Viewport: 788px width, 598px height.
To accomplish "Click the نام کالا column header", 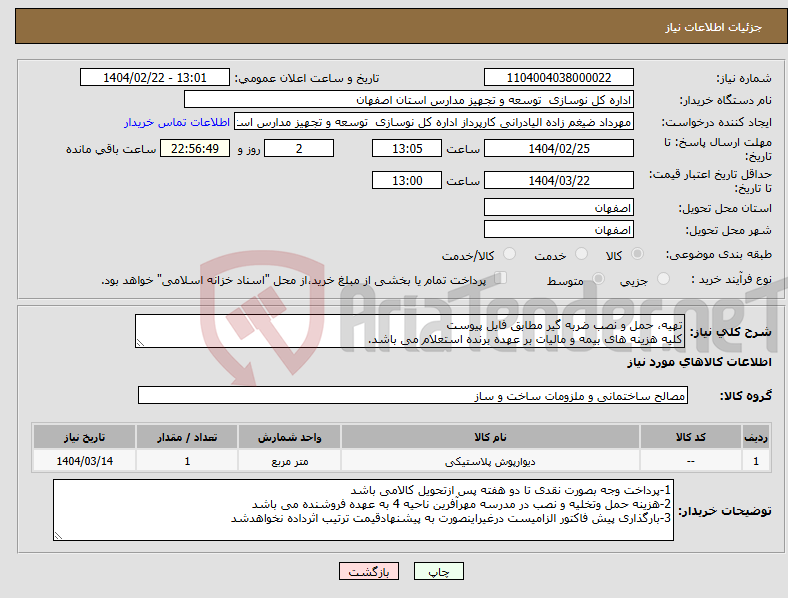I will [490, 437].
